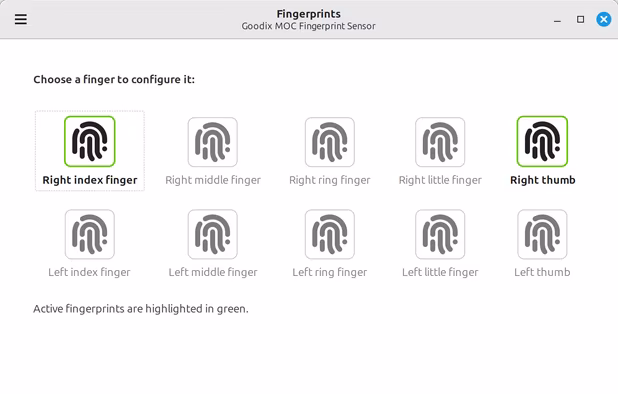The height and width of the screenshot is (394, 618).
Task: Close the Fingerprints window
Action: [x=604, y=19]
